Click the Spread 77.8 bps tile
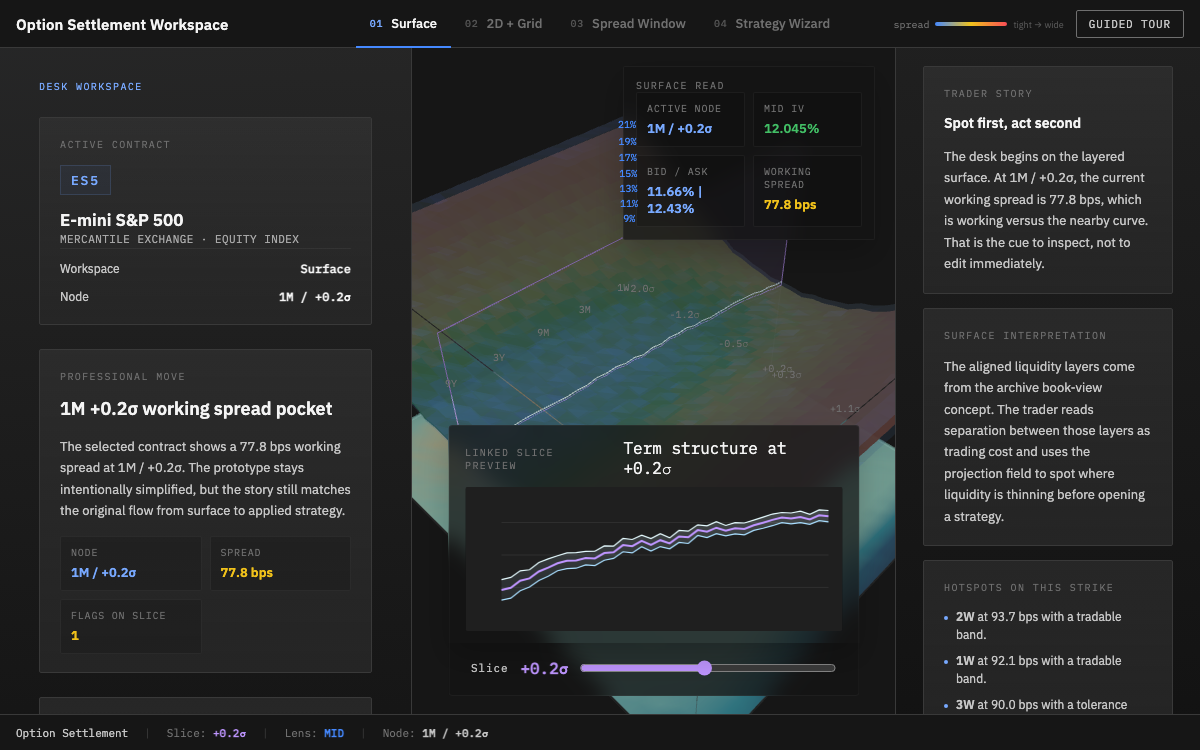 tap(280, 563)
